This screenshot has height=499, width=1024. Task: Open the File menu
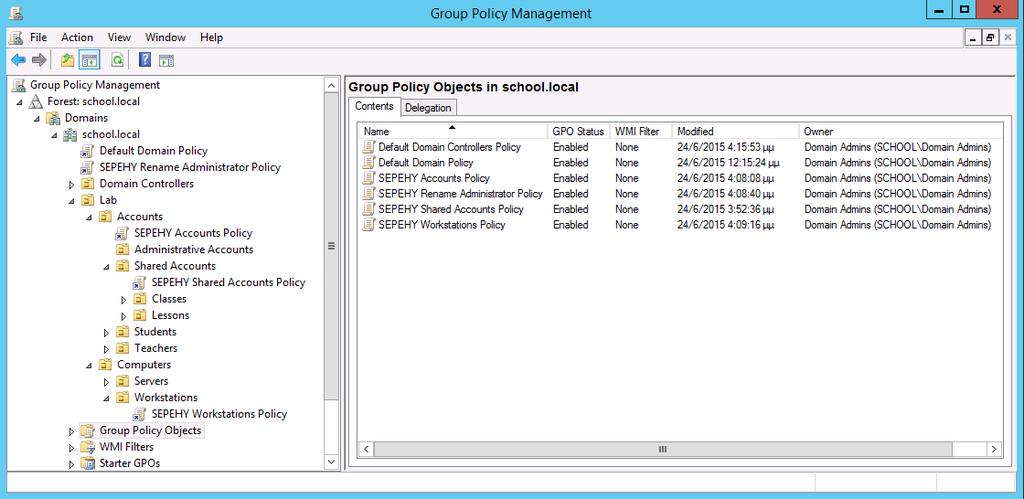click(39, 37)
